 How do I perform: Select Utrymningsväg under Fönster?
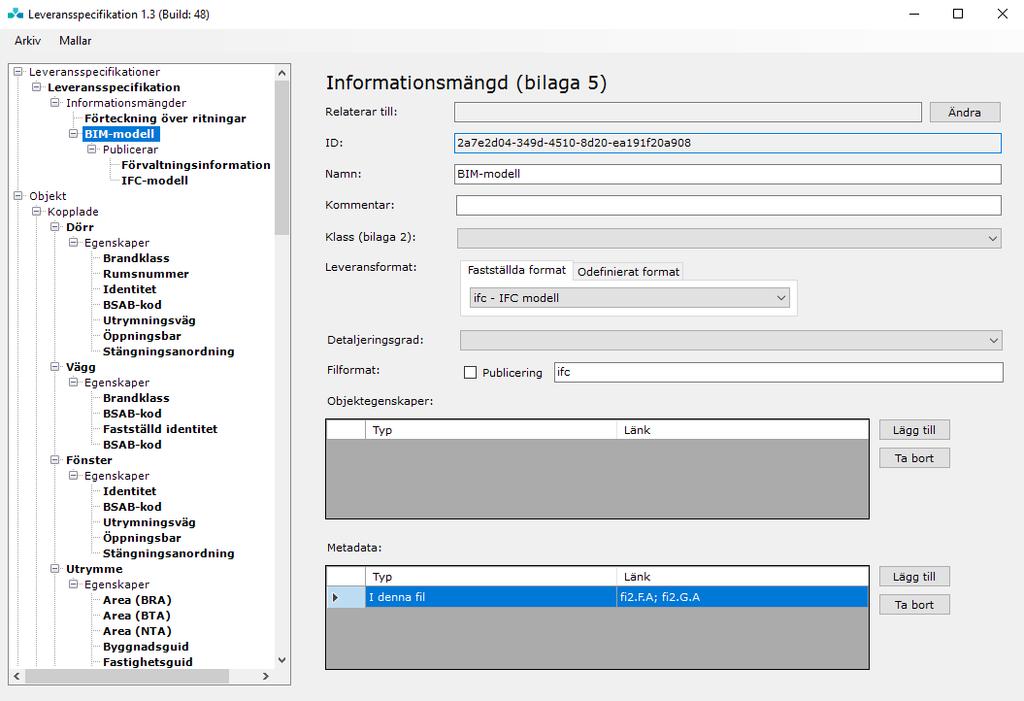pos(149,523)
